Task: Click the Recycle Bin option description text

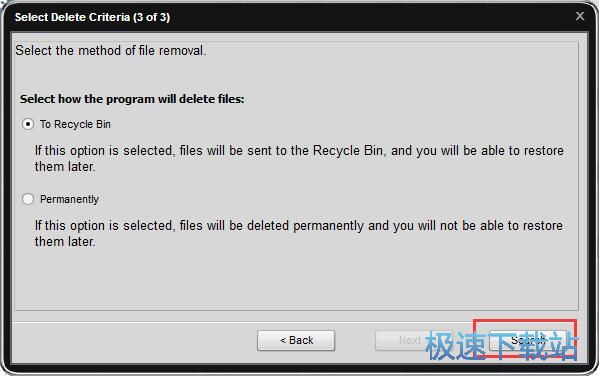Action: click(x=299, y=158)
